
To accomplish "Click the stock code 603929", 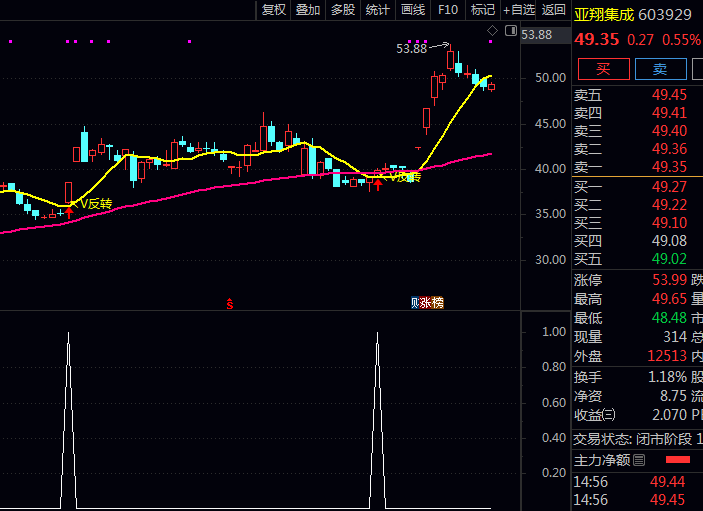I will tap(665, 15).
